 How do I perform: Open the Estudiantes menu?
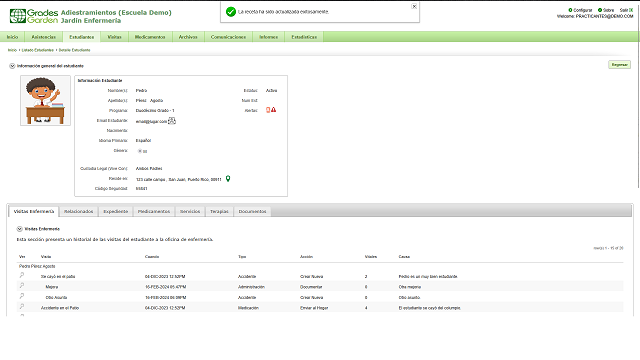point(82,37)
